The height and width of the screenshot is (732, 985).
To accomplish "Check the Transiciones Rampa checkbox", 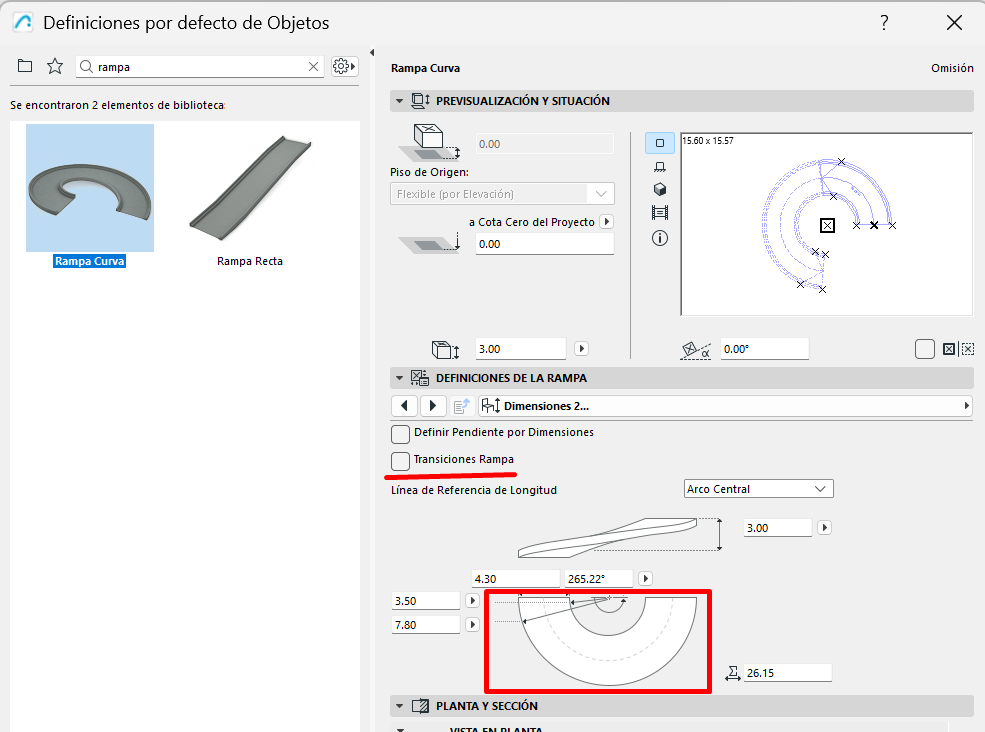I will coord(400,460).
